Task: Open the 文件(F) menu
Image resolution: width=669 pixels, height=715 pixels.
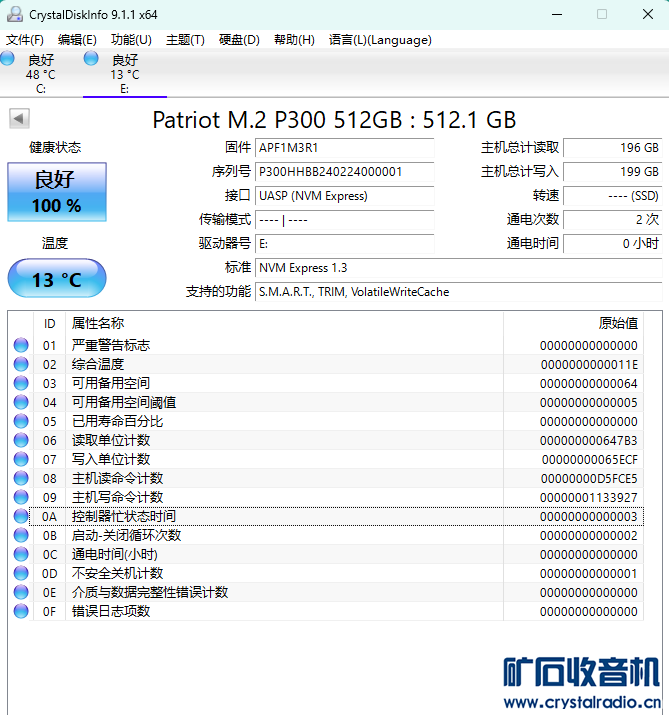Action: [x=25, y=40]
